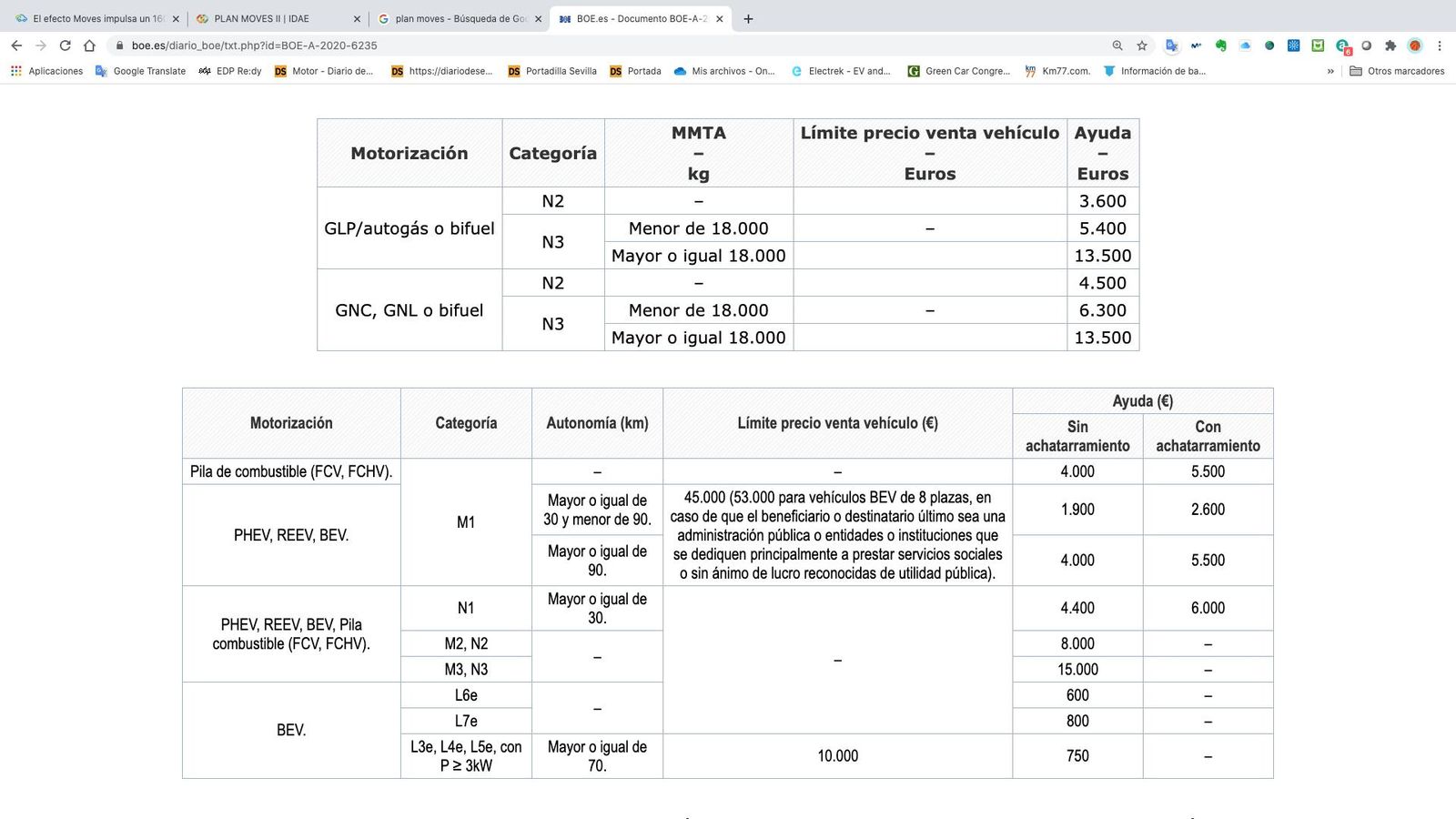
Task: Click the back navigation arrow
Action: pos(16,45)
